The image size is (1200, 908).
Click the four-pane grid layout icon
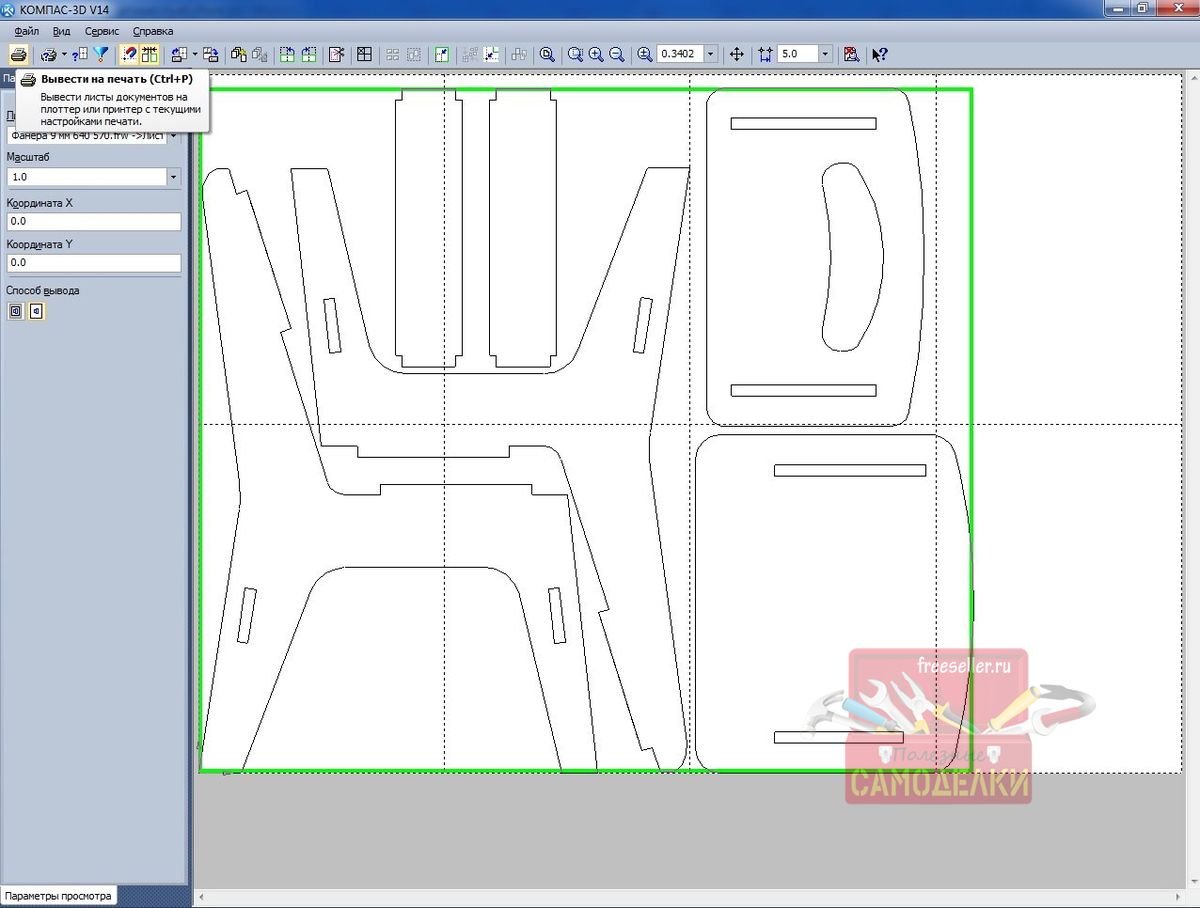point(365,54)
